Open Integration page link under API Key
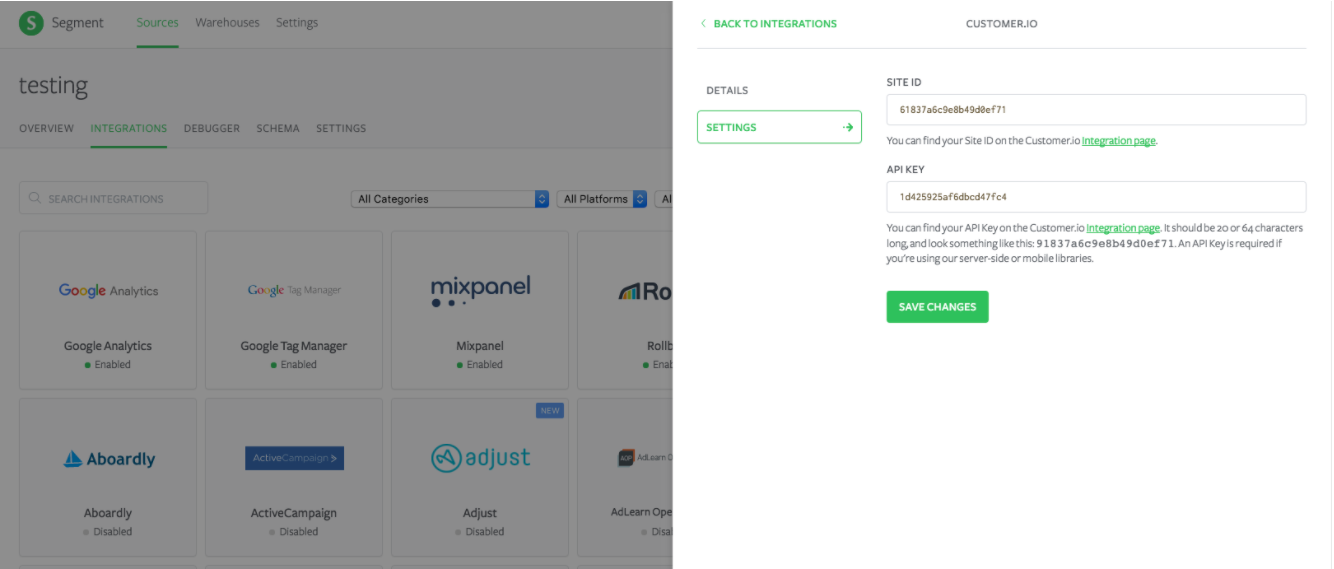1334x569 pixels. [1123, 228]
